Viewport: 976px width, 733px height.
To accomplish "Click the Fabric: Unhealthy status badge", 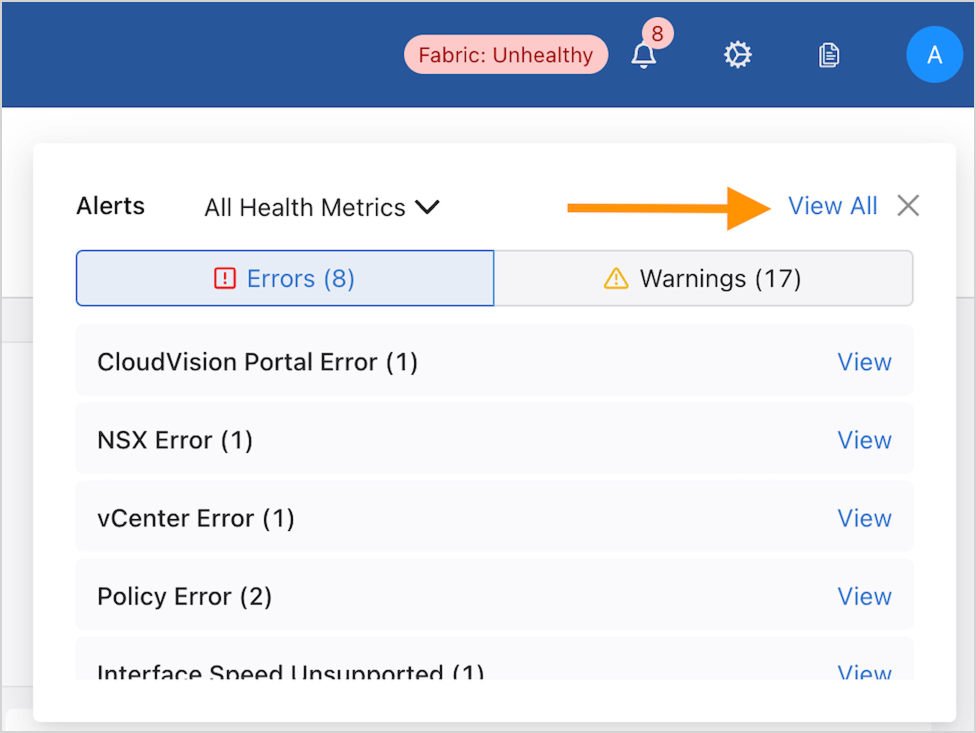I will coord(505,55).
